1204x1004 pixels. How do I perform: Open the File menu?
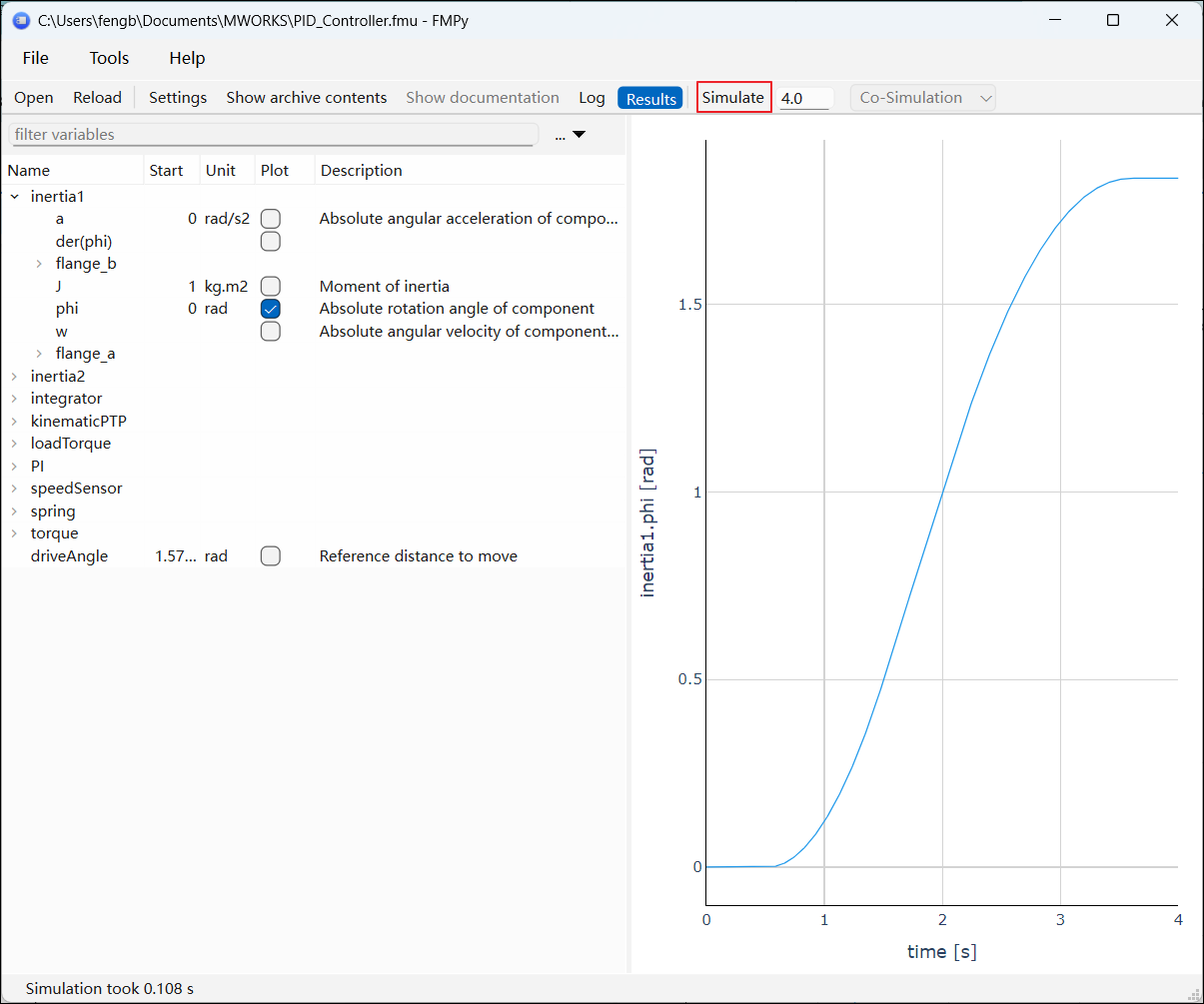(36, 58)
